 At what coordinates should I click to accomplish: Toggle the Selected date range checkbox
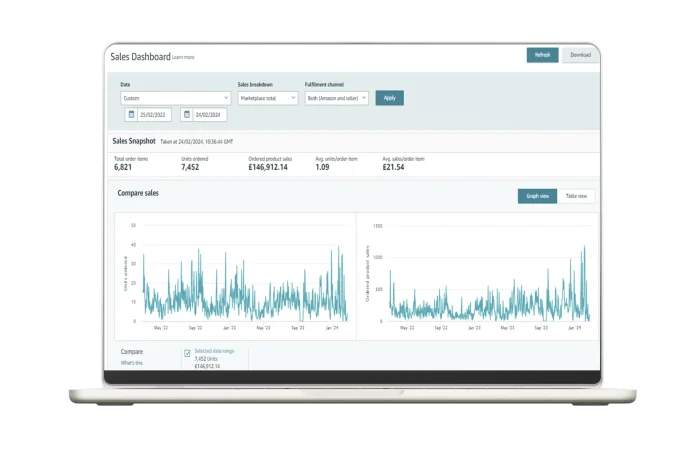(187, 353)
